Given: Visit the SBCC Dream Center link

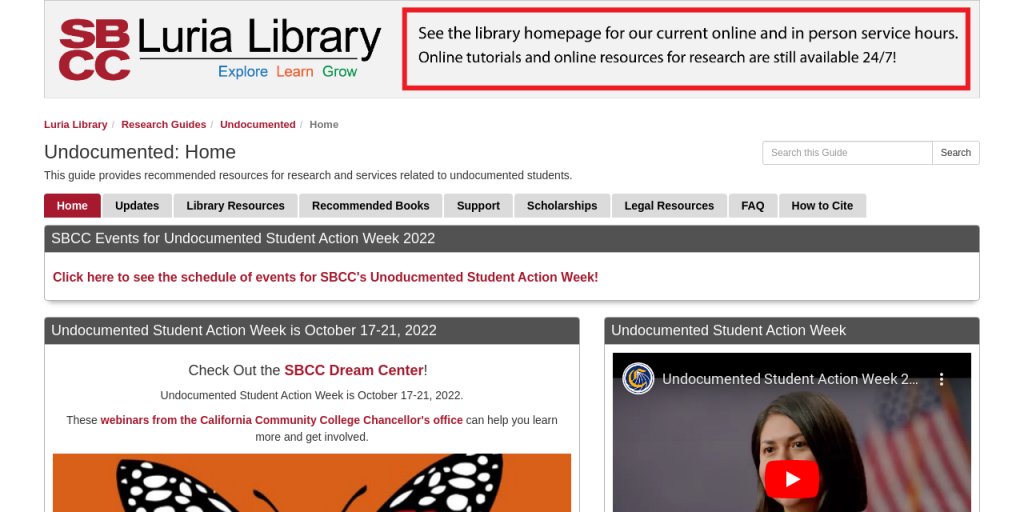Looking at the screenshot, I should tap(353, 370).
